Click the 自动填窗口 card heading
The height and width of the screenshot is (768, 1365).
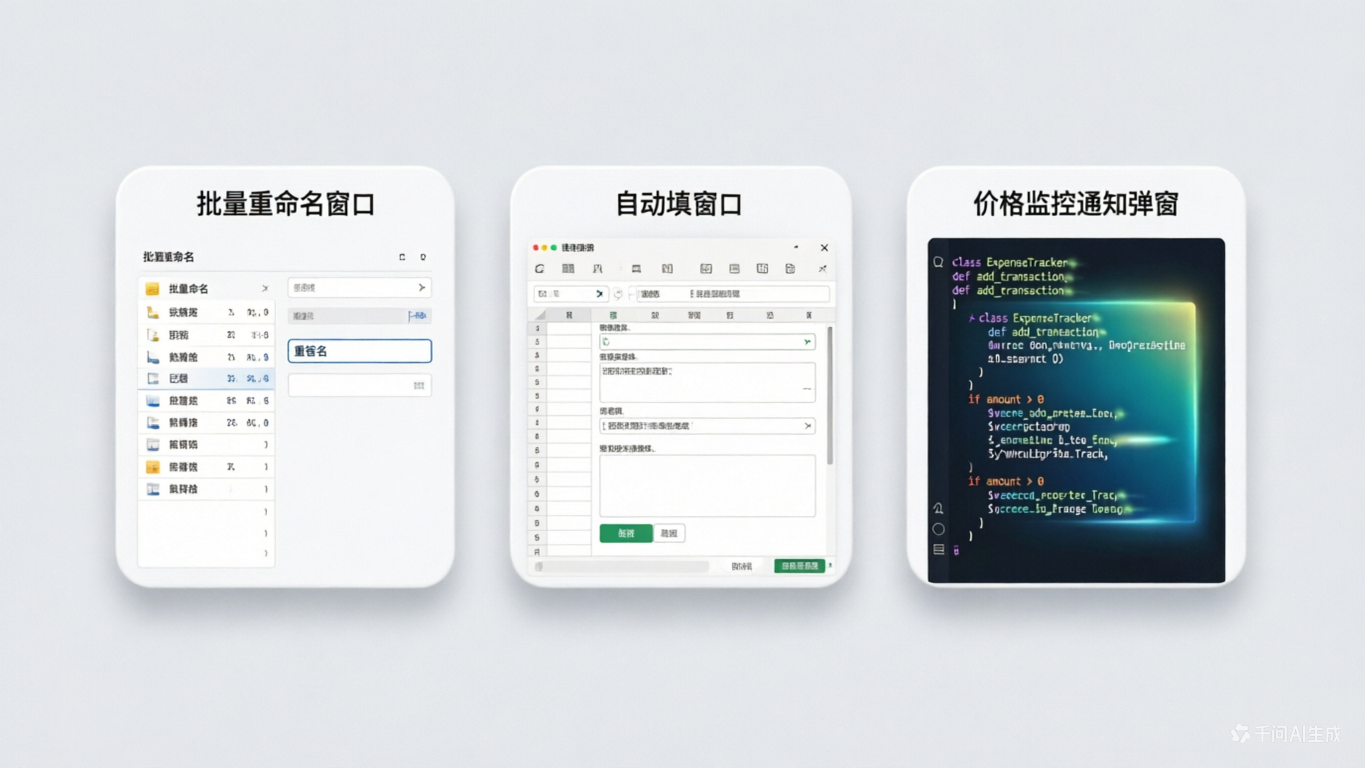tap(679, 204)
